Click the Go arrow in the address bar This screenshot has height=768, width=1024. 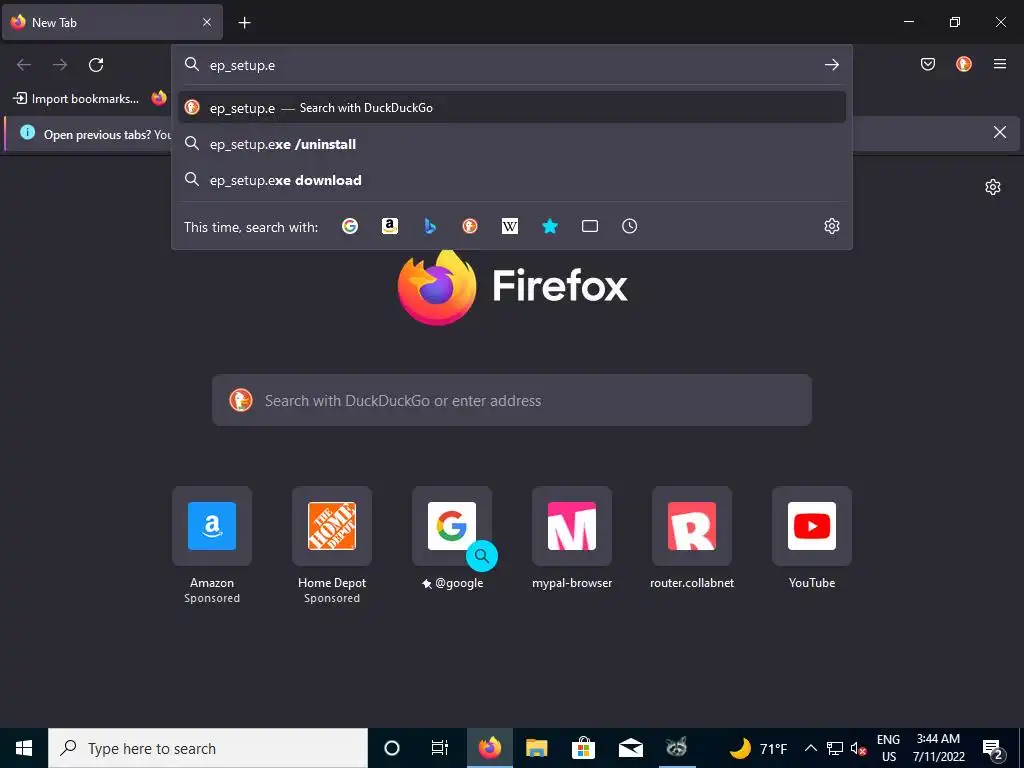[831, 65]
